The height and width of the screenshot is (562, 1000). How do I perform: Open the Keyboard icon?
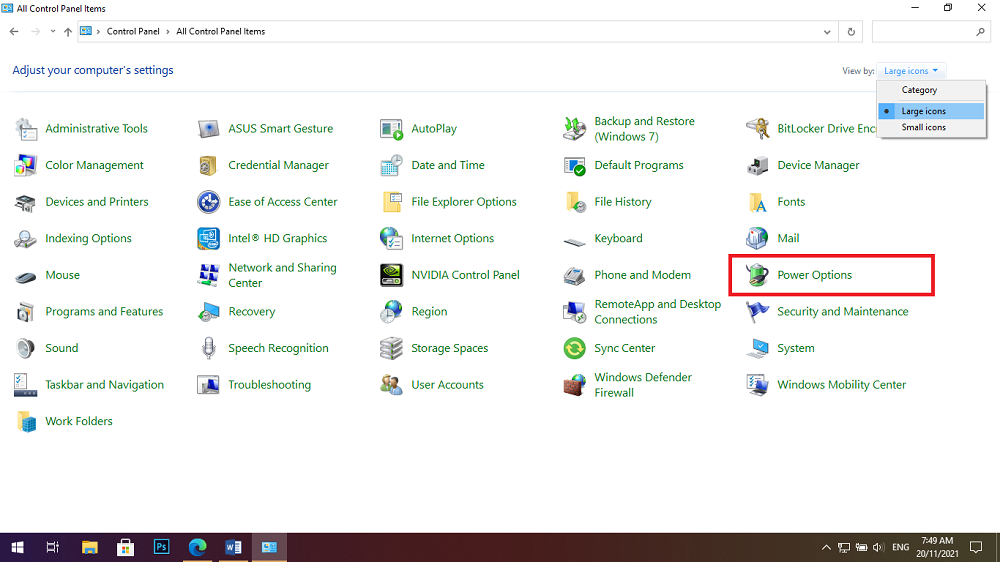(575, 241)
